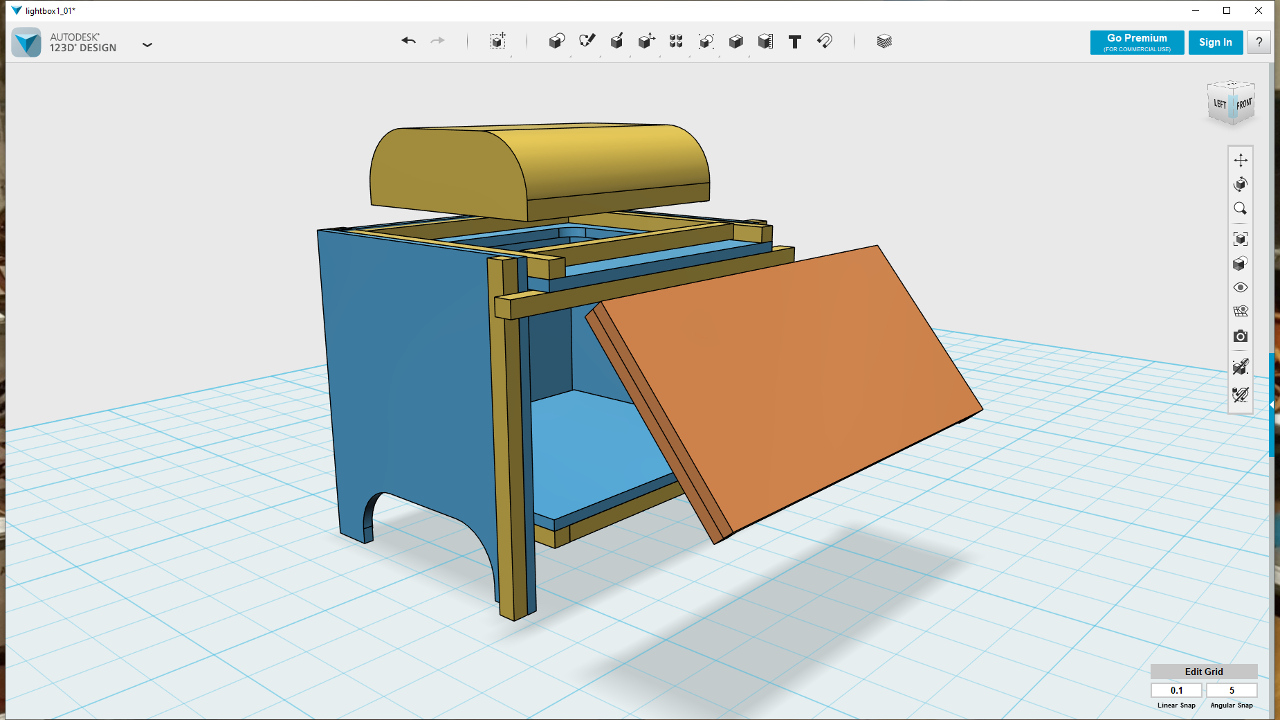
Task: Open the Modify tool menu
Action: tap(647, 41)
